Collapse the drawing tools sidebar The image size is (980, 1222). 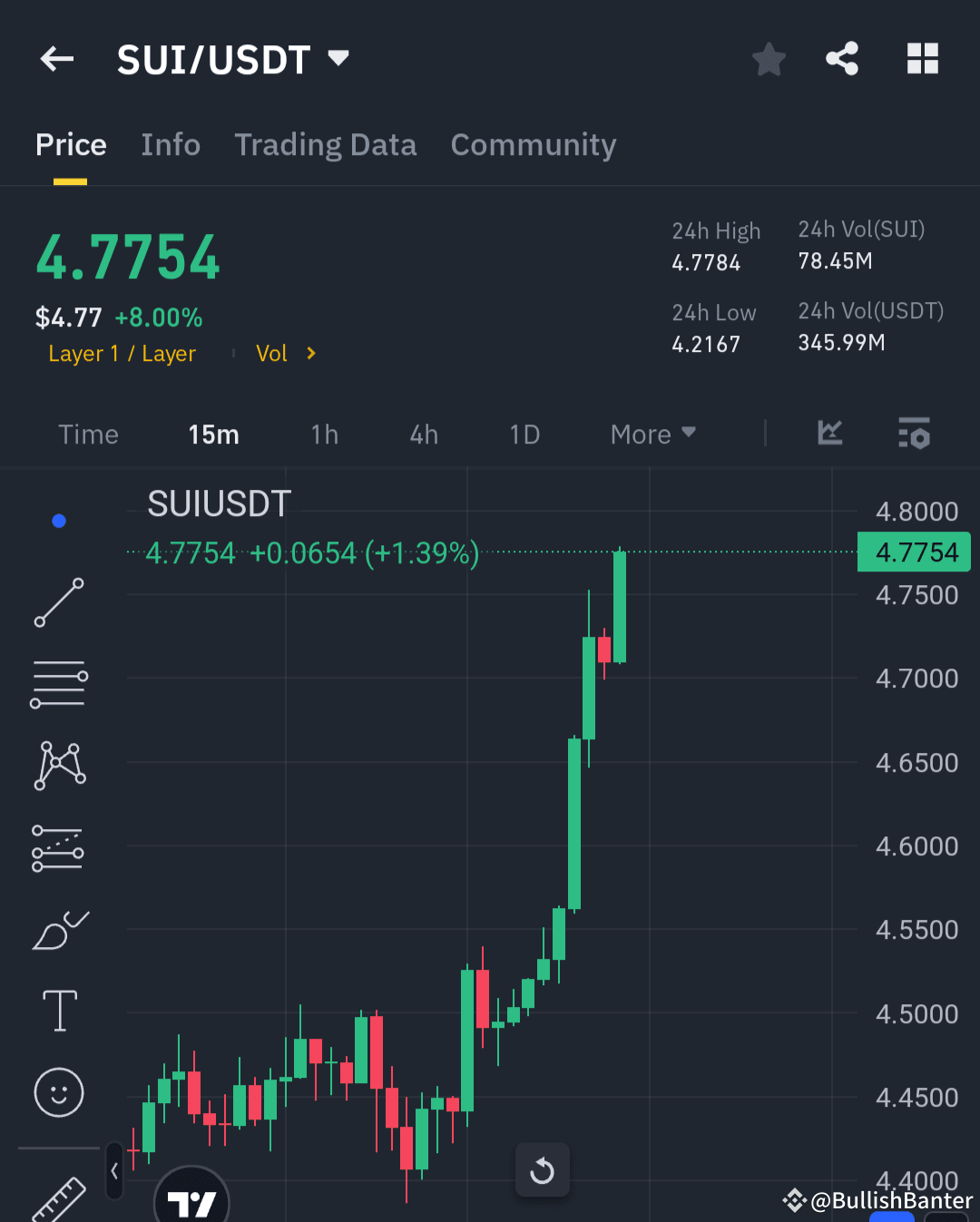pyautogui.click(x=114, y=1170)
